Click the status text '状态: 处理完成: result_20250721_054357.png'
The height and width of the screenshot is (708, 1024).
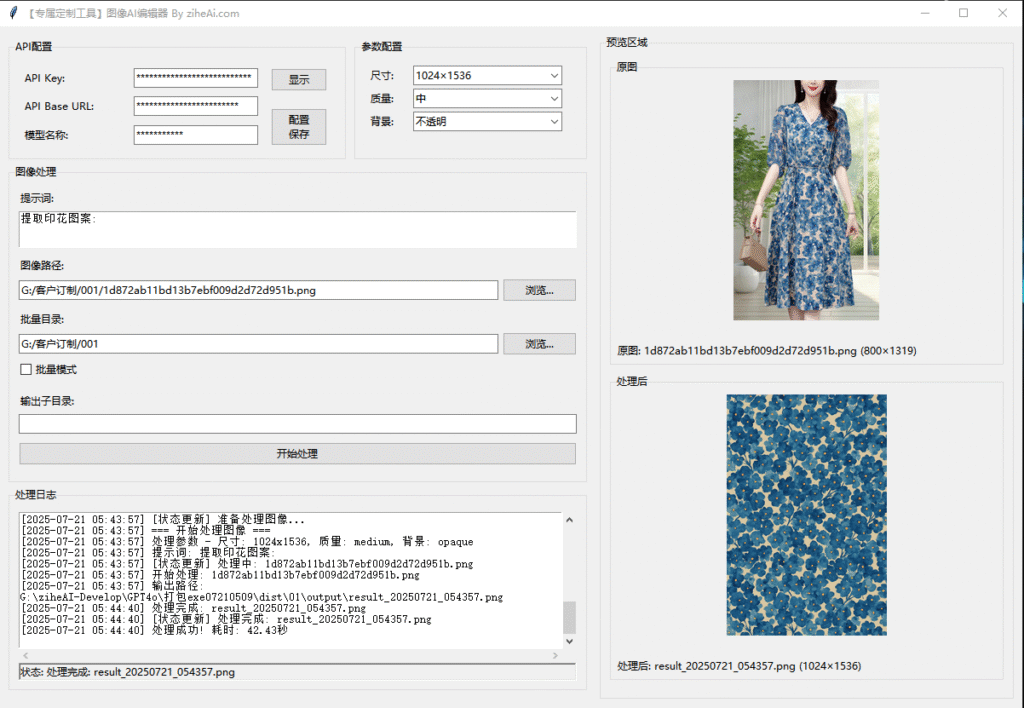(x=127, y=672)
